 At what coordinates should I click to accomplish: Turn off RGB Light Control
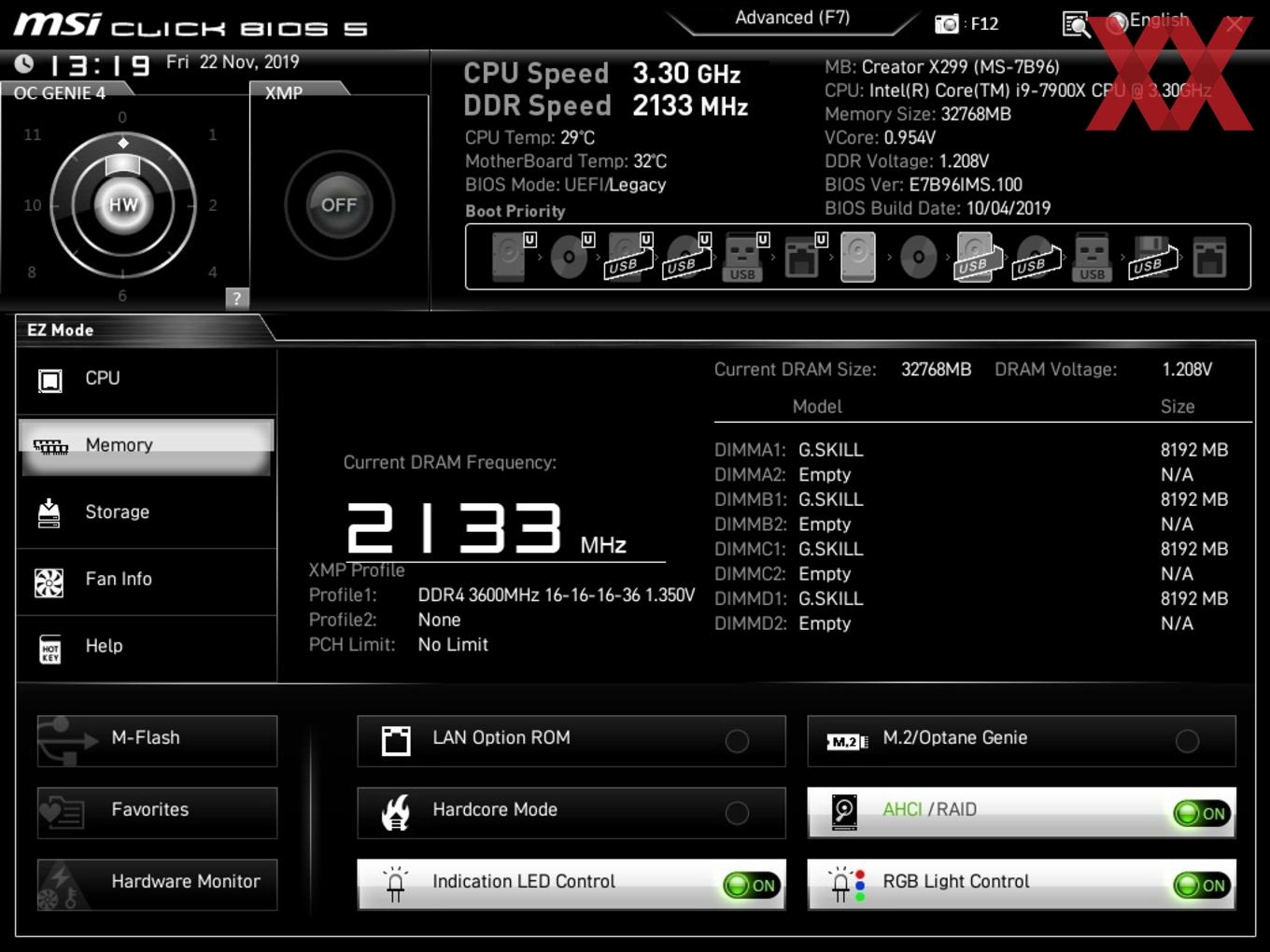tap(1202, 885)
